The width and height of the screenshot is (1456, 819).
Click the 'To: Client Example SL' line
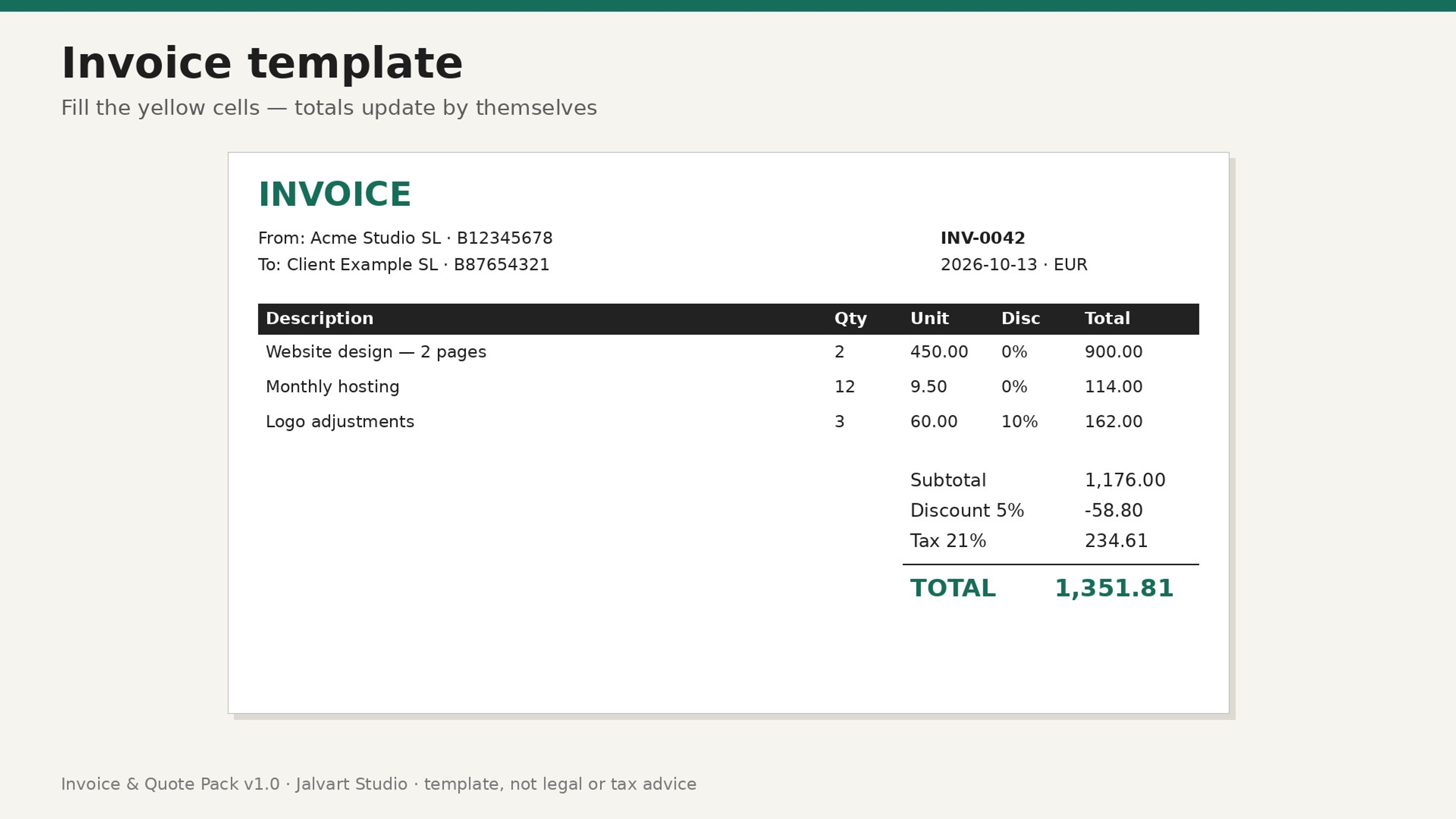pyautogui.click(x=403, y=265)
